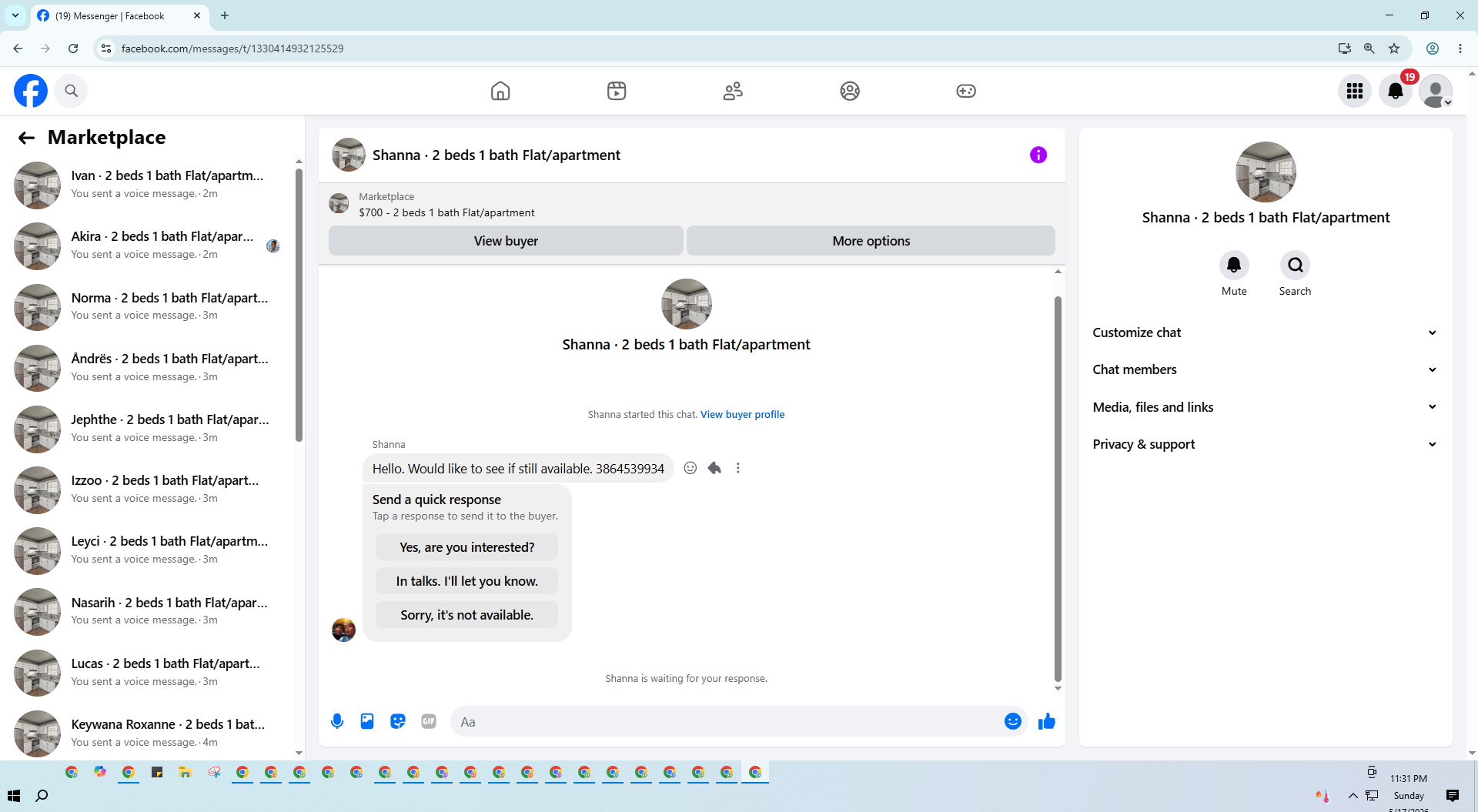1478x812 pixels.
Task: Open the Facebook menu grid icon
Action: (1355, 91)
